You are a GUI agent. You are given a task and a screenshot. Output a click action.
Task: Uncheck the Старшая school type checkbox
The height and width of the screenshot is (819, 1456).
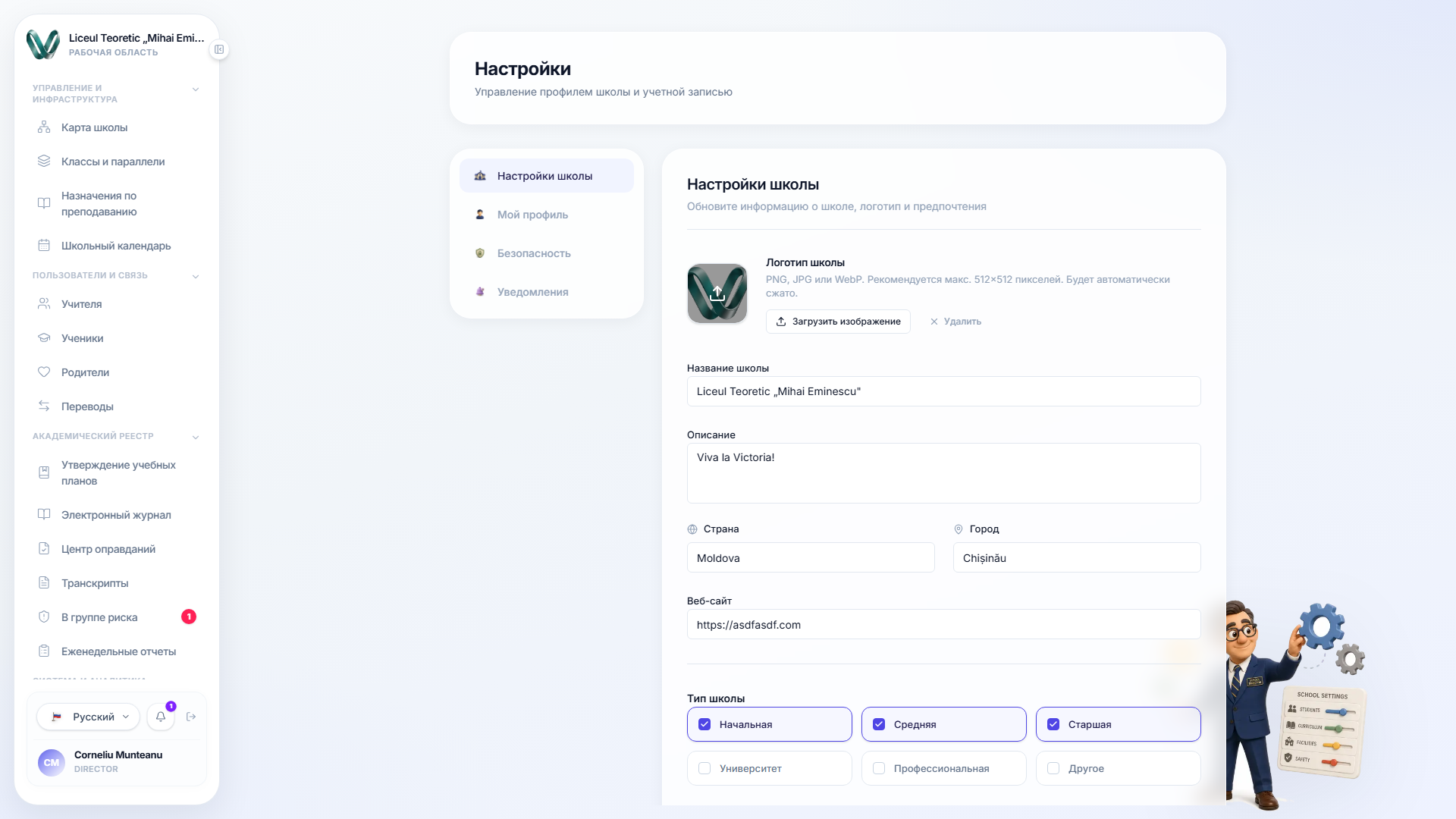[1053, 725]
